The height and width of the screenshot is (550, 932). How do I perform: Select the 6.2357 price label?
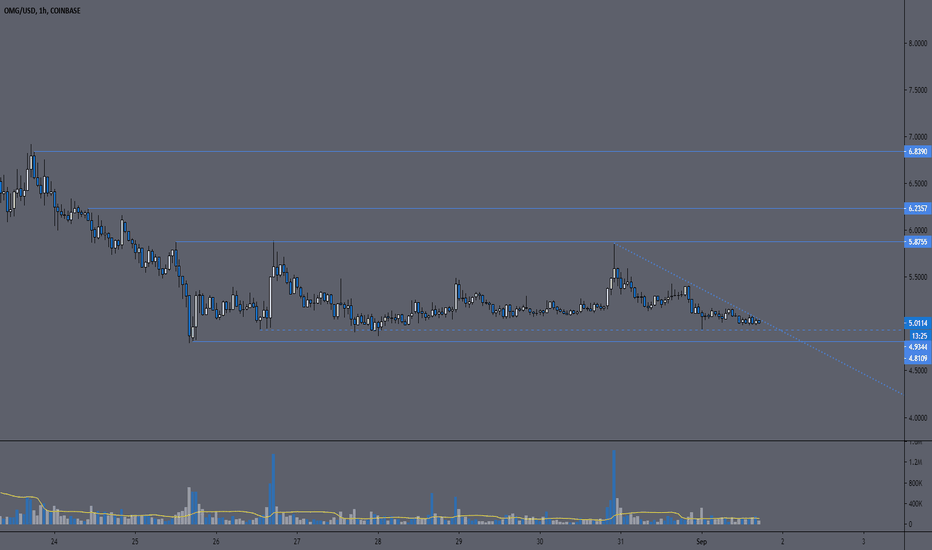coord(918,208)
